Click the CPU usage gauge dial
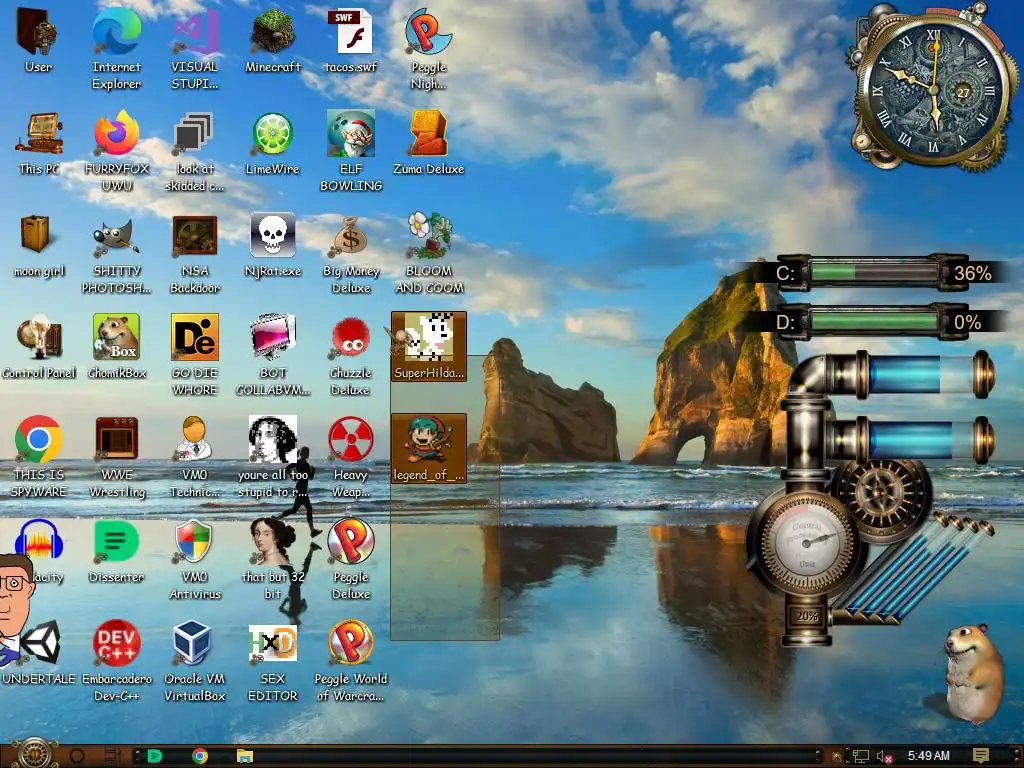Screen dimensions: 1024x768 coord(807,545)
